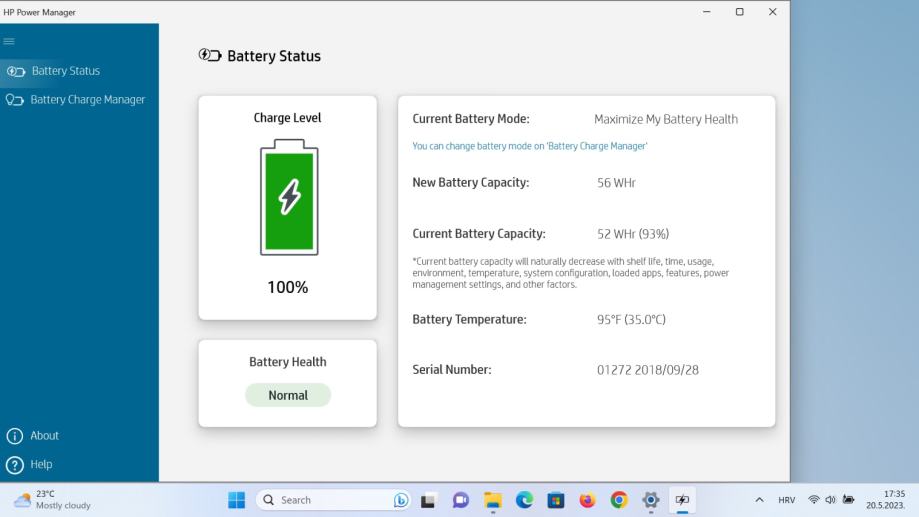Launch Microsoft Edge from taskbar
The image size is (919, 517).
(525, 500)
